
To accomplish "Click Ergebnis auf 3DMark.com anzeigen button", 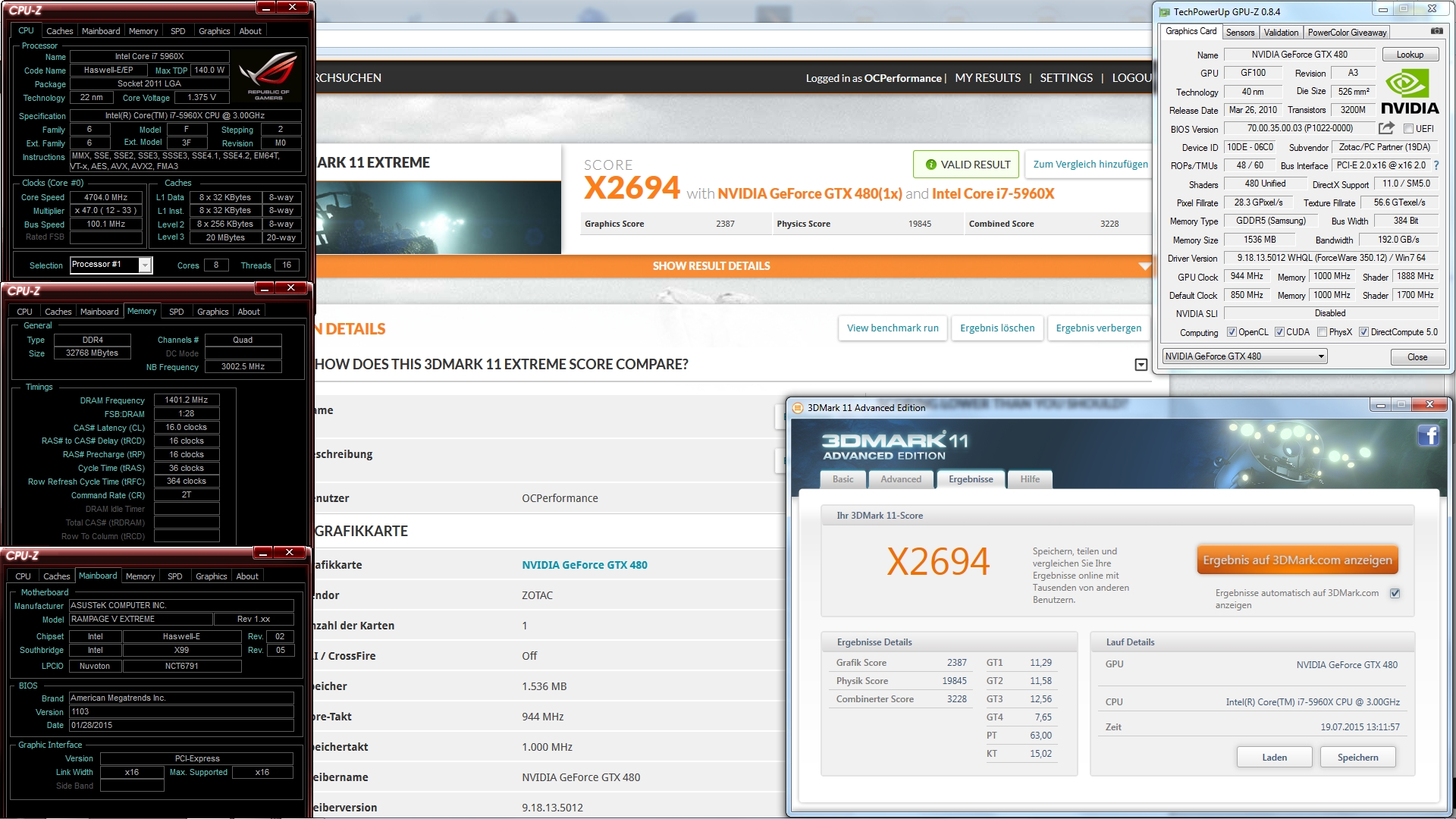I will coord(1298,560).
